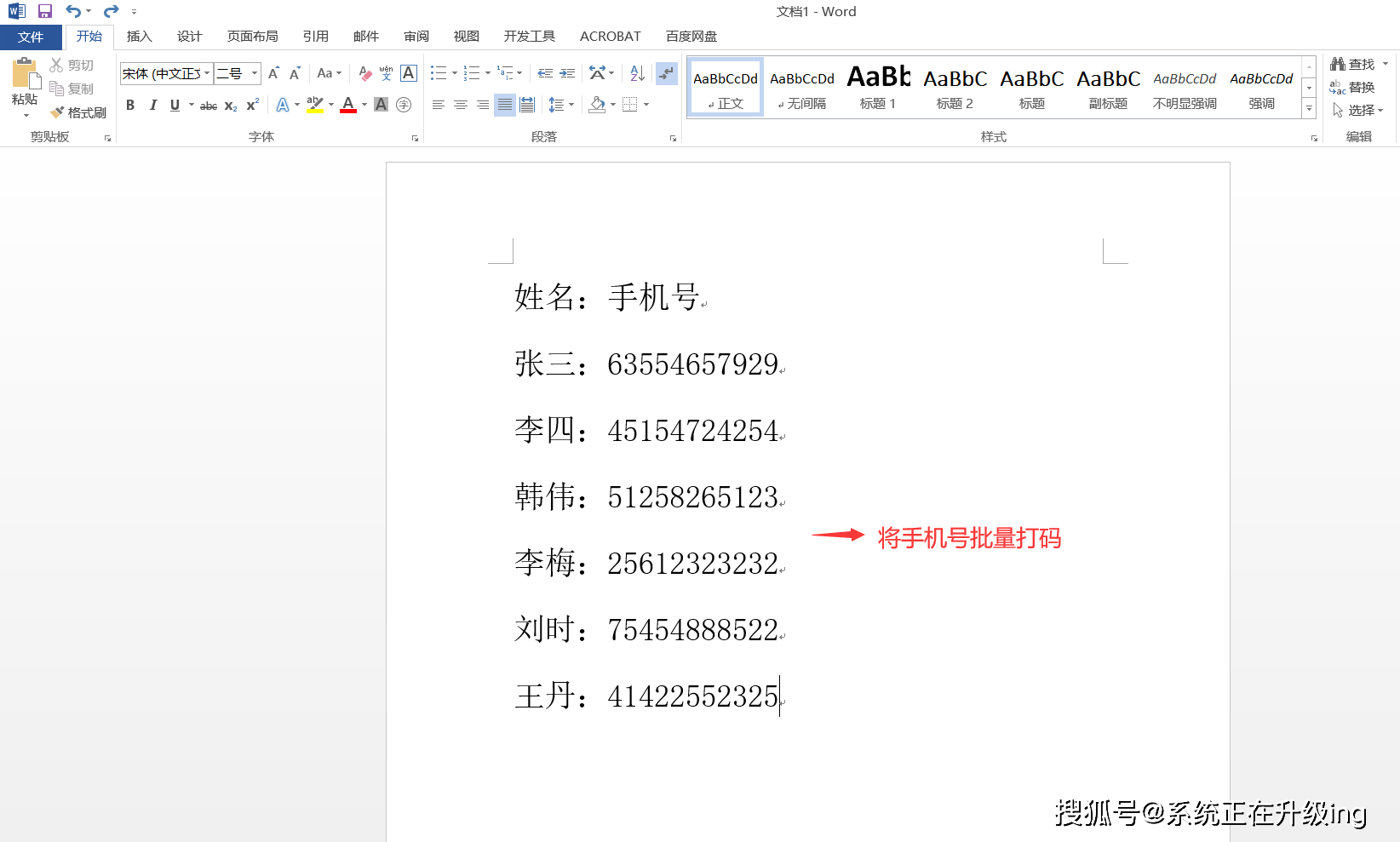
Task: Click on the phone number 63554657929 in document
Action: [x=692, y=364]
